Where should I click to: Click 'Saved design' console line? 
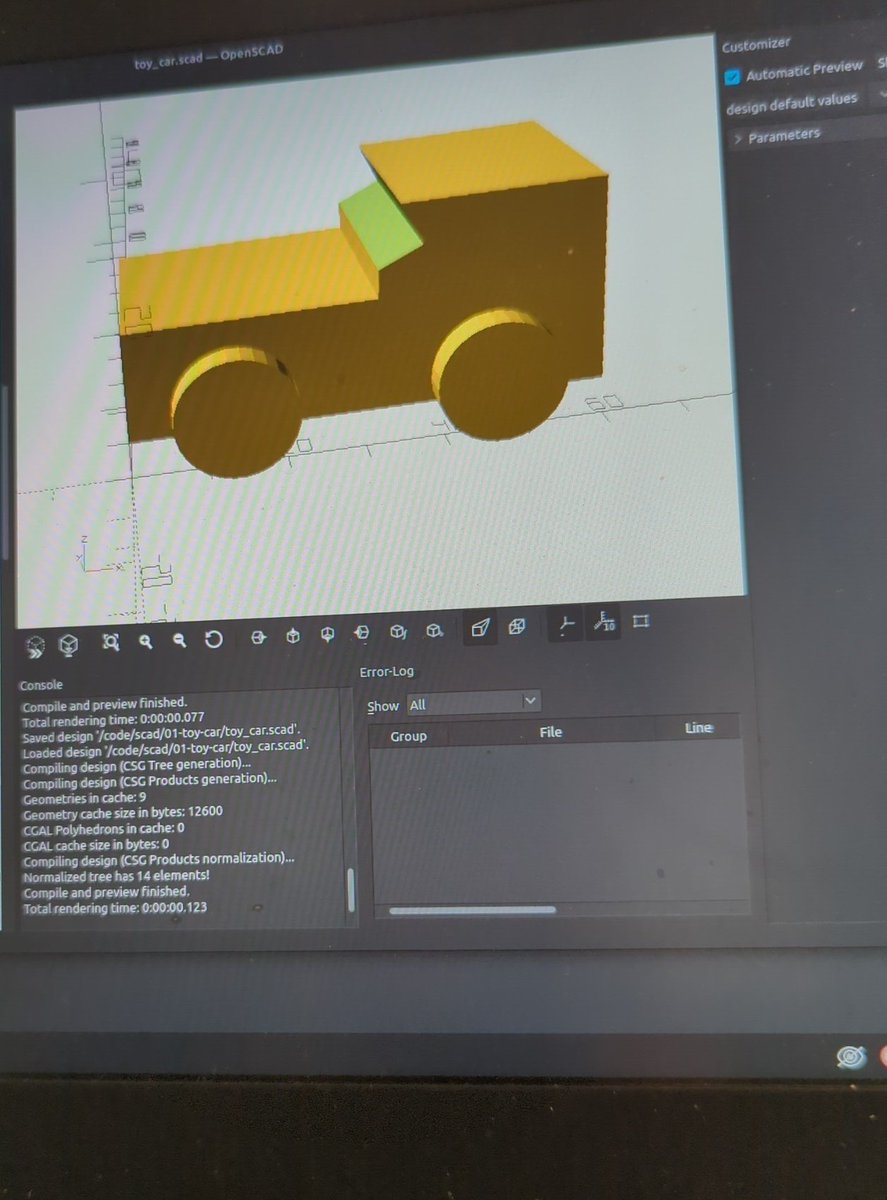click(x=160, y=731)
